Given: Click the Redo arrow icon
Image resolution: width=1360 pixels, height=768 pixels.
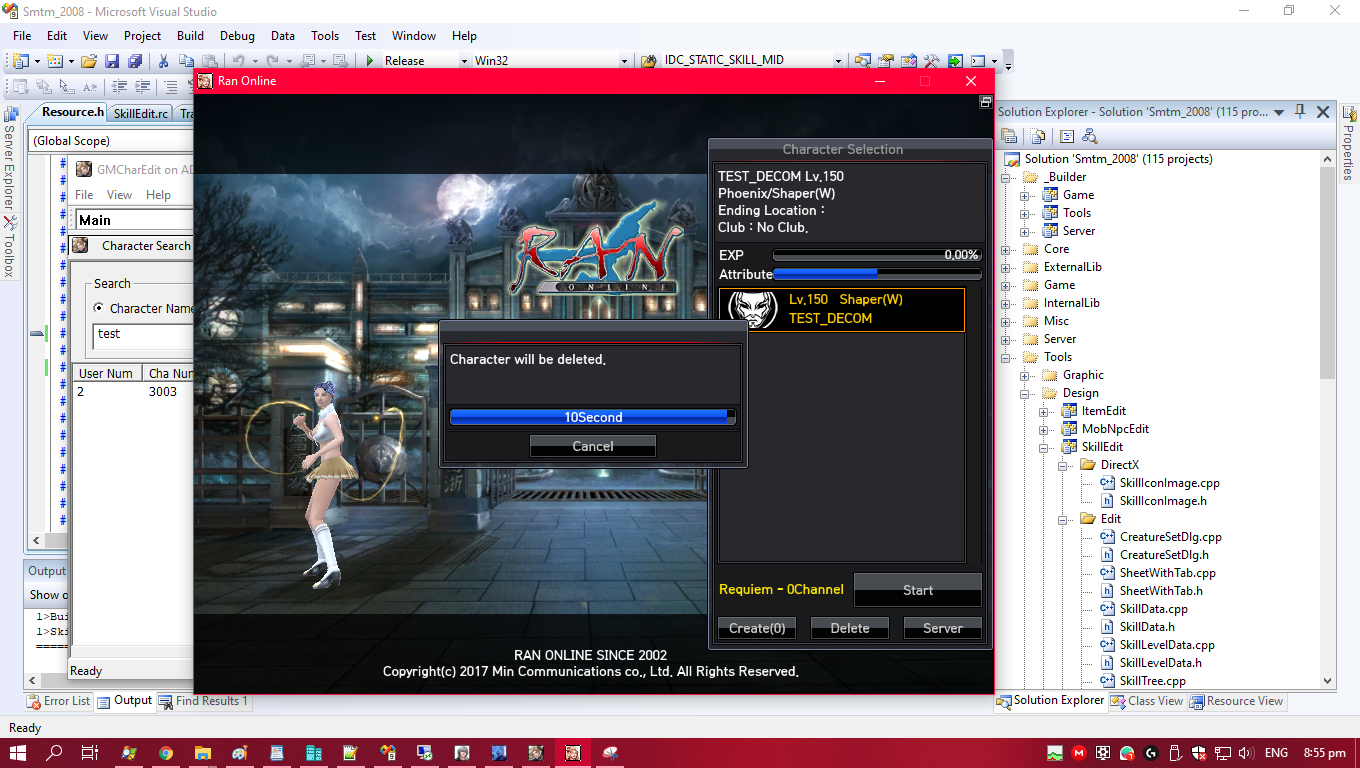Looking at the screenshot, I should (x=273, y=61).
